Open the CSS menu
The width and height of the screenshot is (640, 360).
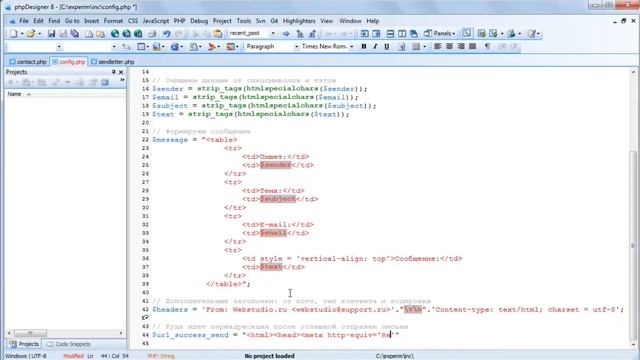tap(133, 21)
